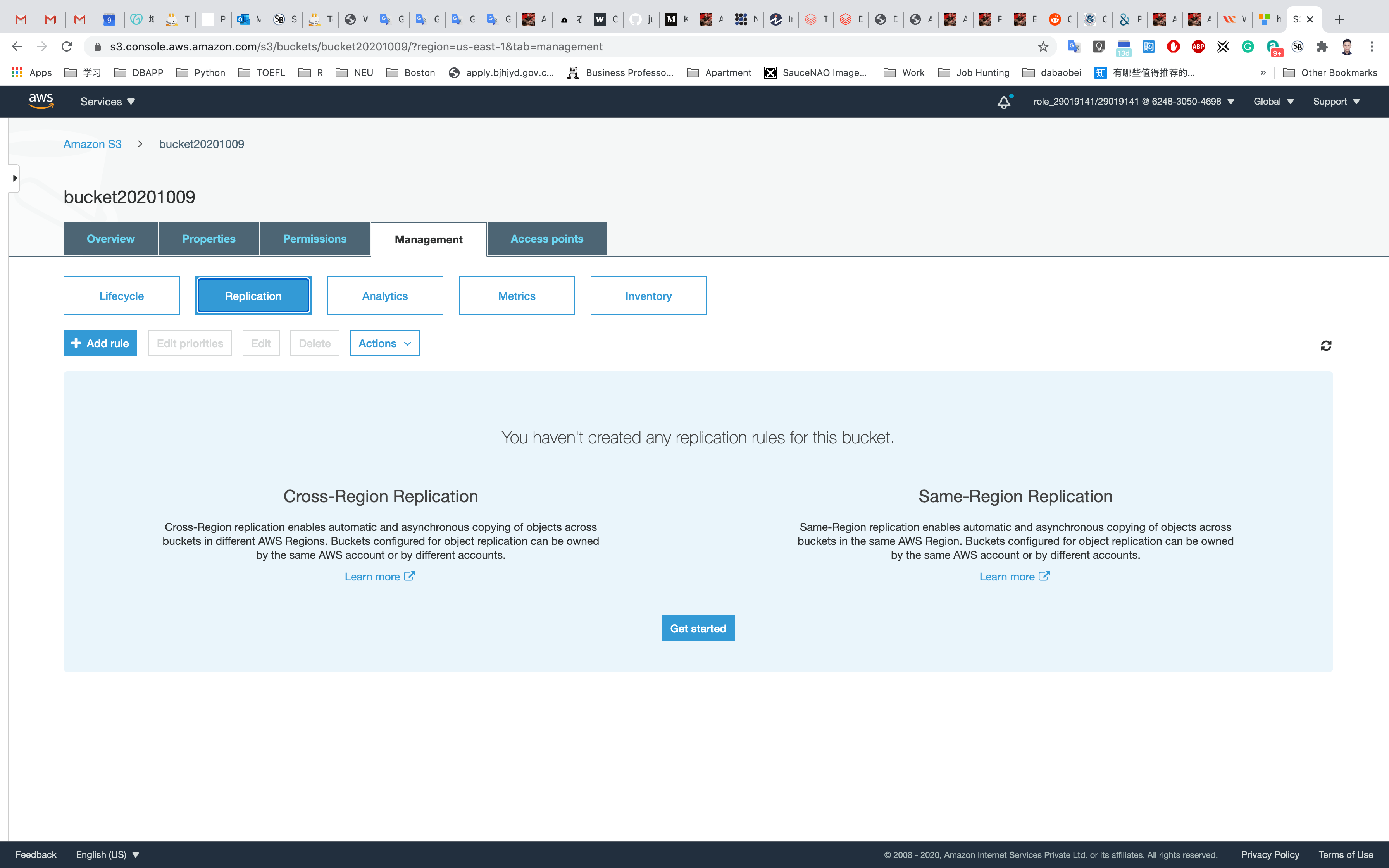The image size is (1389, 868).
Task: Switch to the Permissions tab
Action: point(315,239)
